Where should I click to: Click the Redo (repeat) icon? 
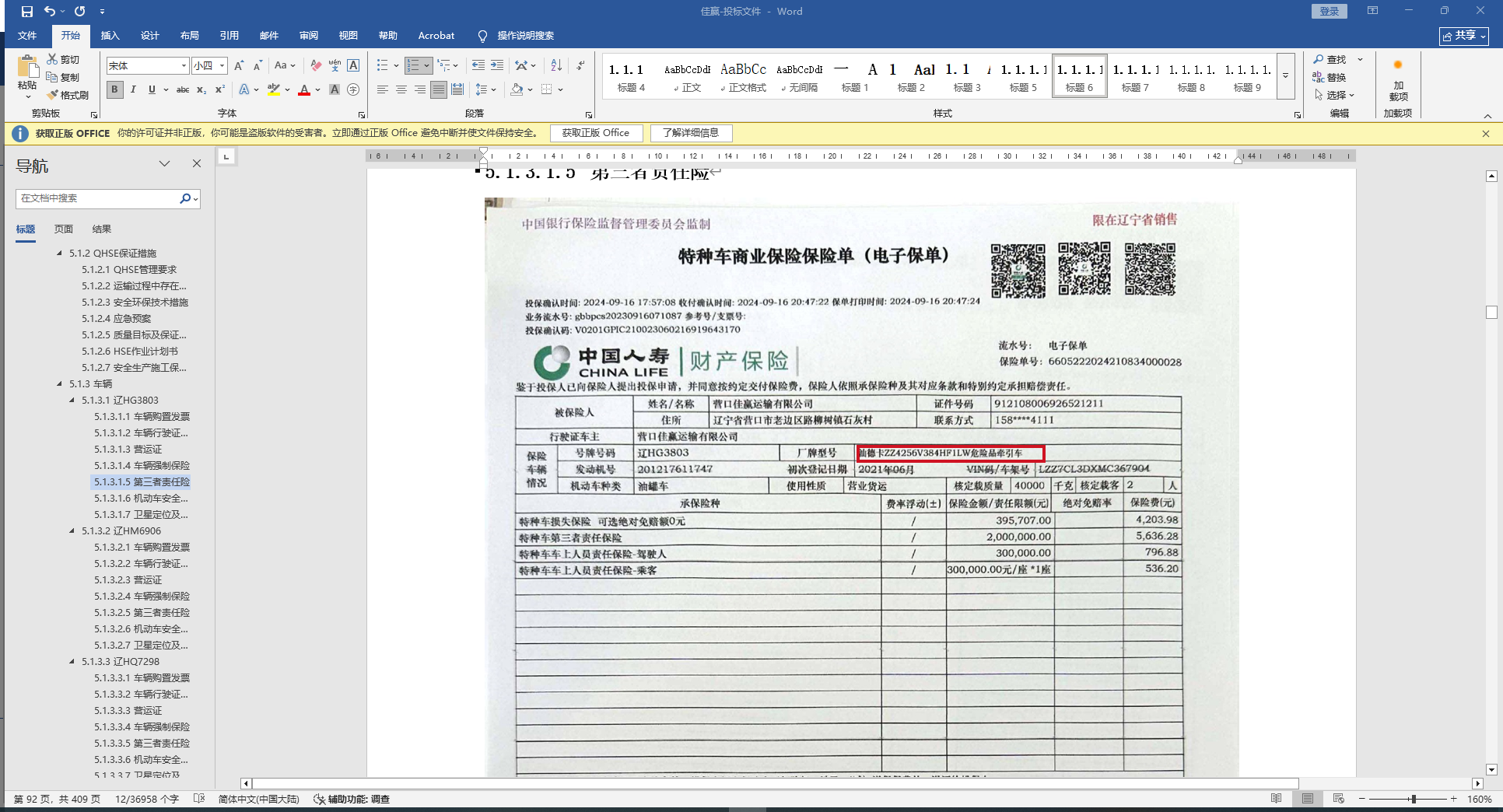tap(79, 12)
